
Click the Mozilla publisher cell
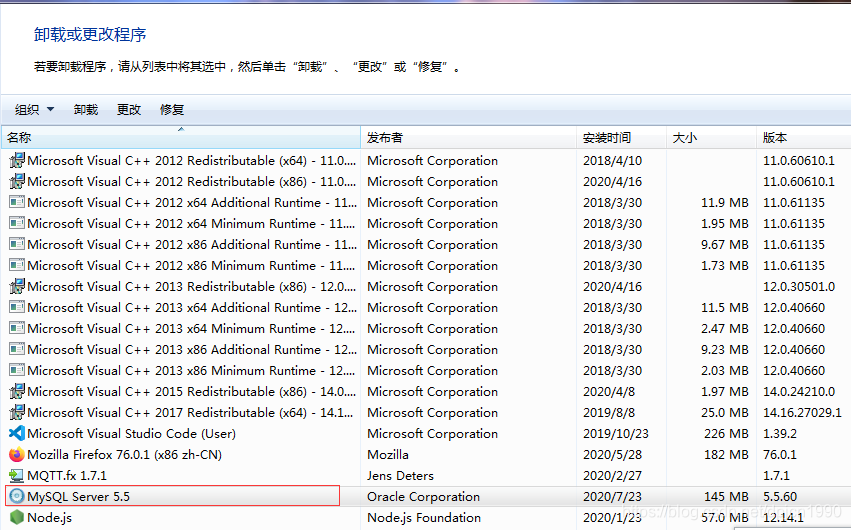388,455
